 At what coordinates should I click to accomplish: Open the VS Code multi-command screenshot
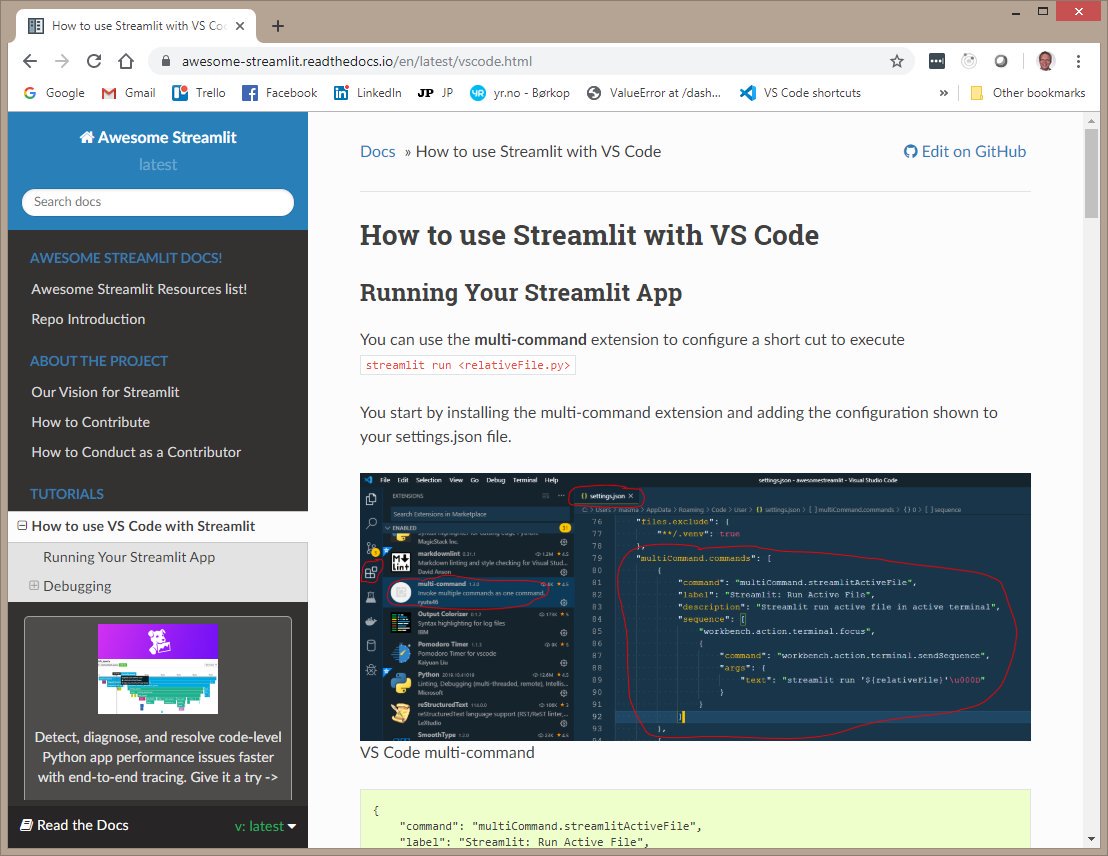pyautogui.click(x=695, y=606)
